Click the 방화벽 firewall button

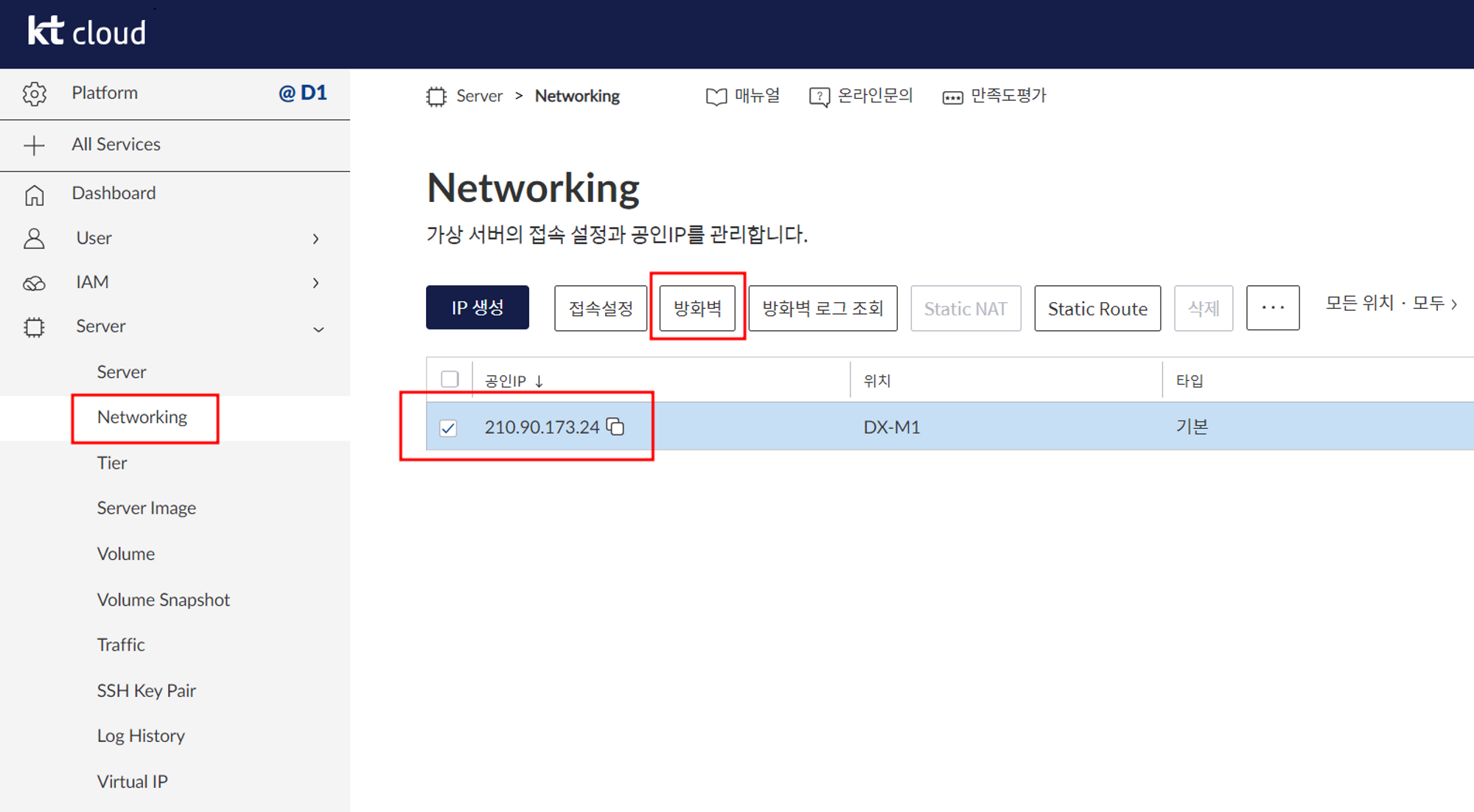(697, 308)
